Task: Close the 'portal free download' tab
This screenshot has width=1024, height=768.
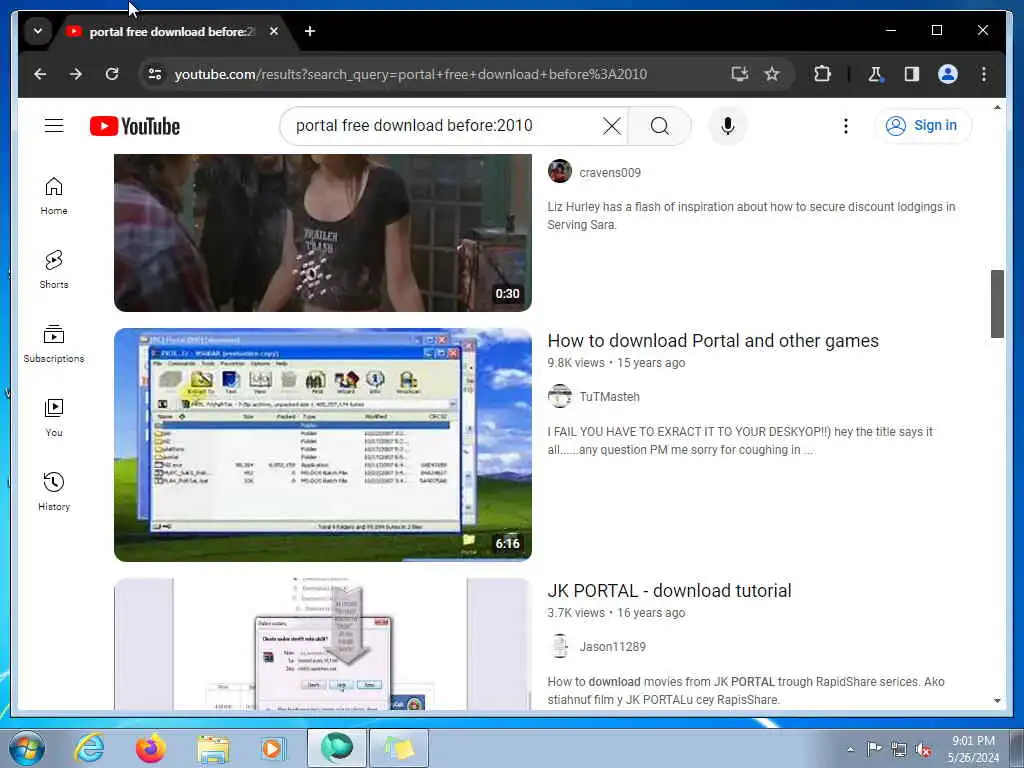Action: click(x=274, y=31)
